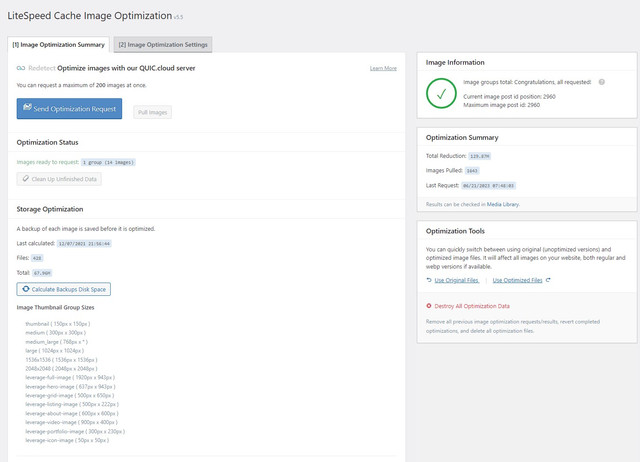
Task: Click Clean Up Unfinished Data button
Action: [x=59, y=179]
